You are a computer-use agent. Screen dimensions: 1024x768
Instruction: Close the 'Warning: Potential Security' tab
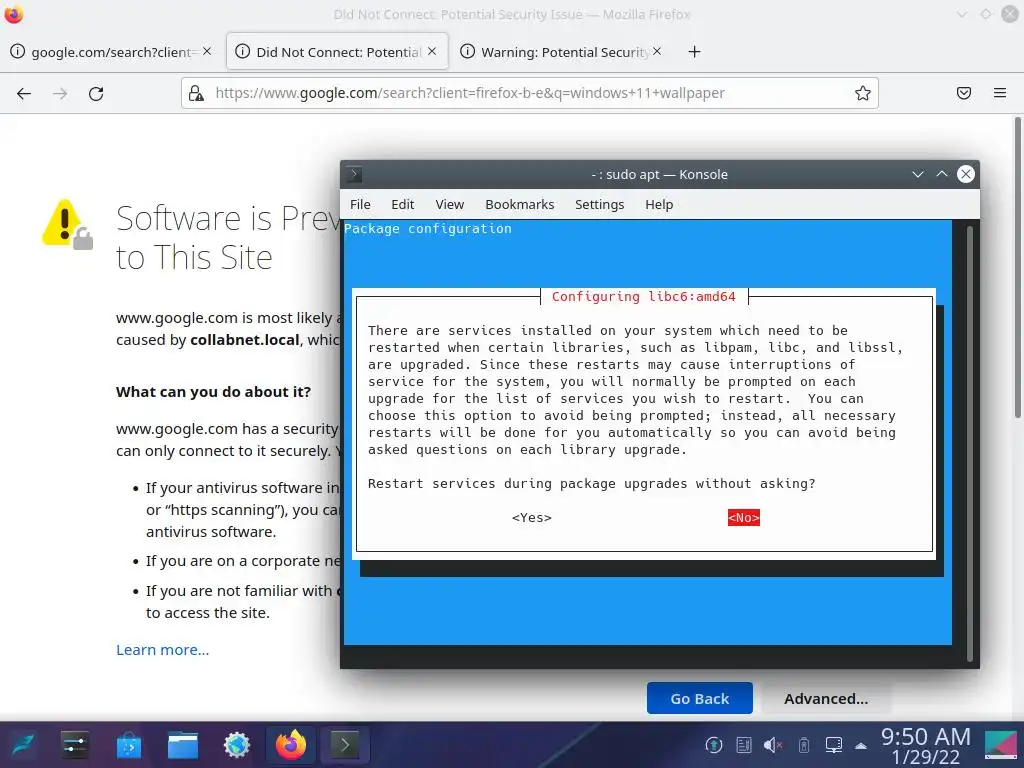pos(657,51)
